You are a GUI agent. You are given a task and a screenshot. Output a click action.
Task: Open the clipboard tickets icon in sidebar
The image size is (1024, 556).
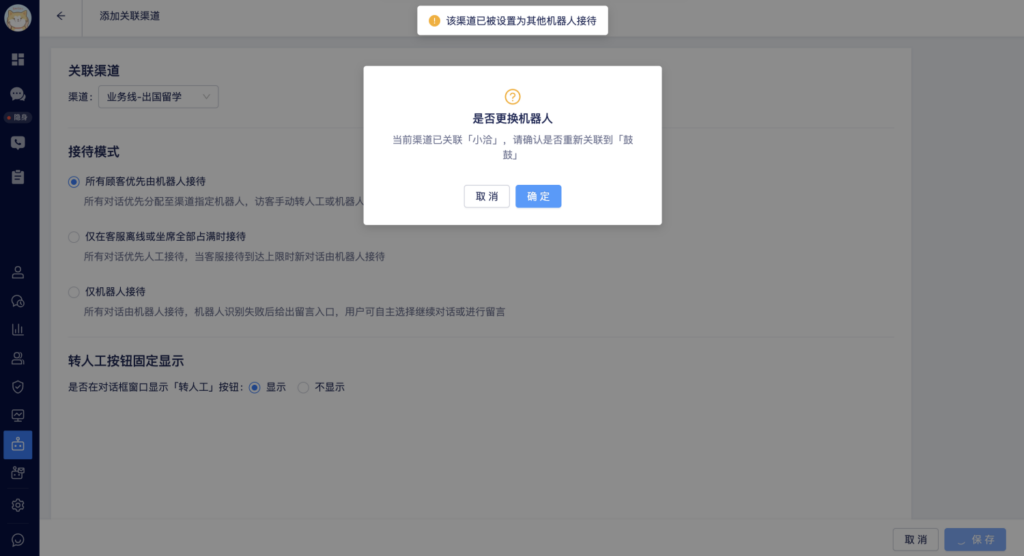(18, 177)
